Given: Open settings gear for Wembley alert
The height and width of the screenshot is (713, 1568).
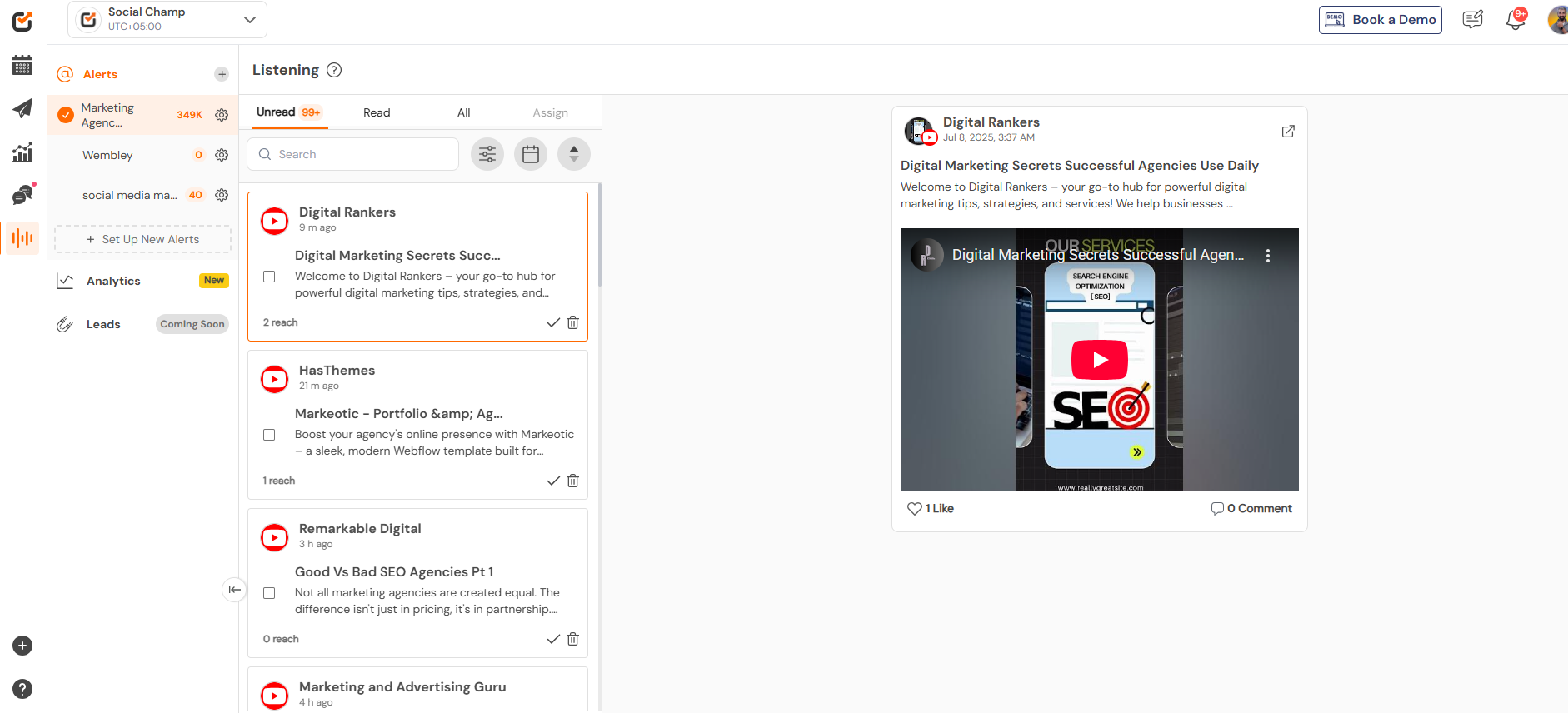Looking at the screenshot, I should [x=222, y=155].
